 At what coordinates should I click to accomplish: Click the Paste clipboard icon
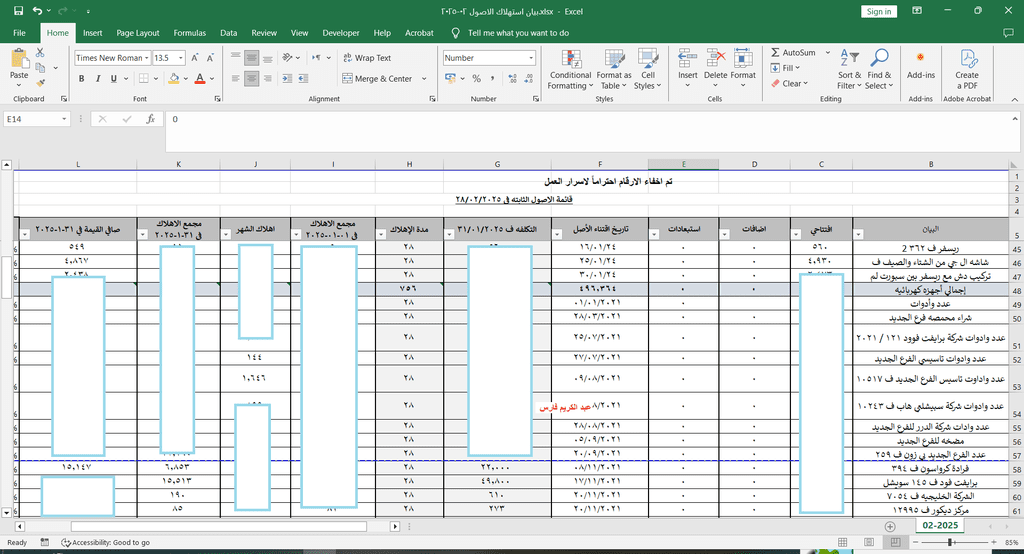tap(19, 59)
